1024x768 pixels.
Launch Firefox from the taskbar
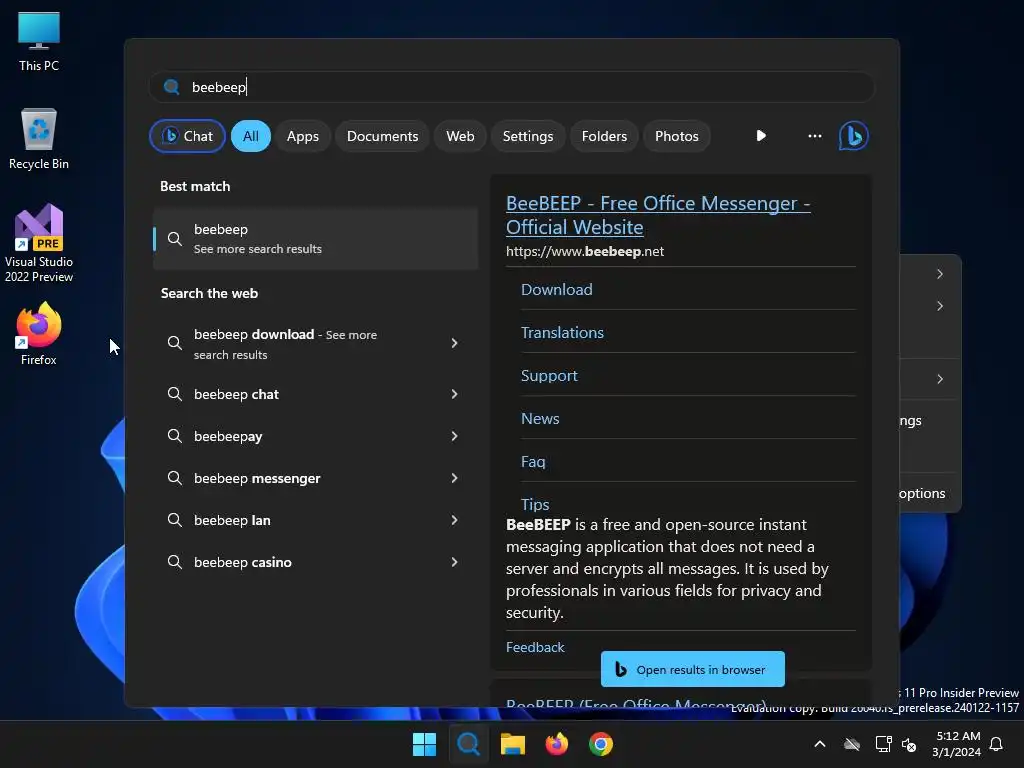(556, 744)
